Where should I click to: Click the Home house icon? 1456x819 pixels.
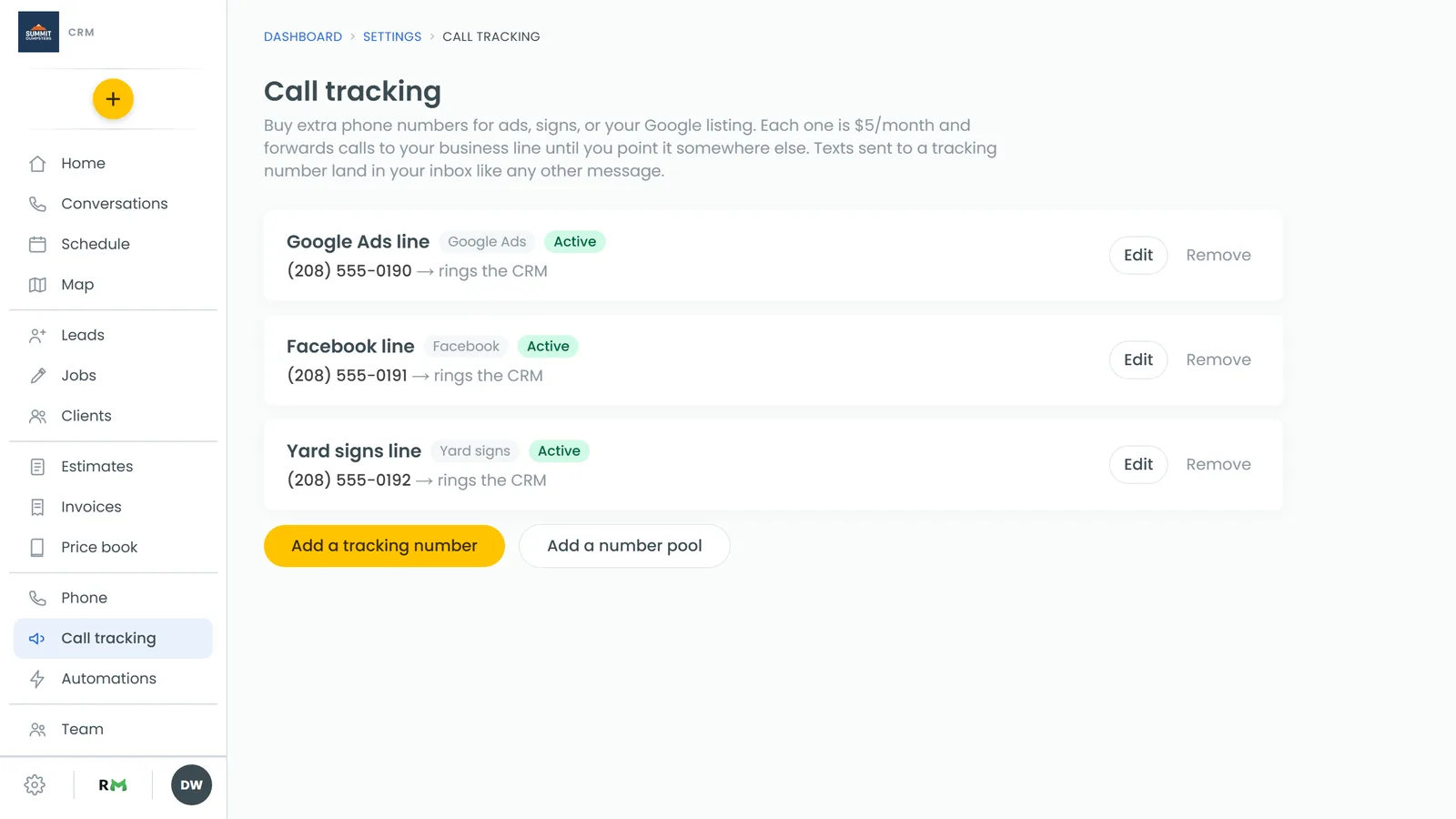(x=37, y=164)
